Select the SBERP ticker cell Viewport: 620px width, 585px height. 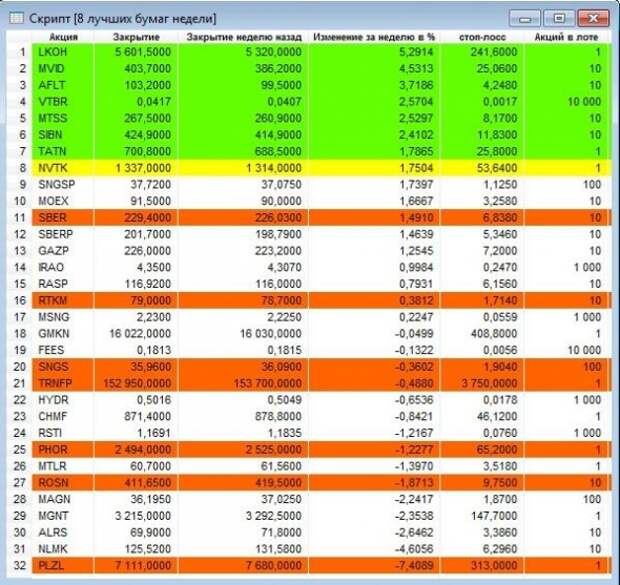point(63,234)
